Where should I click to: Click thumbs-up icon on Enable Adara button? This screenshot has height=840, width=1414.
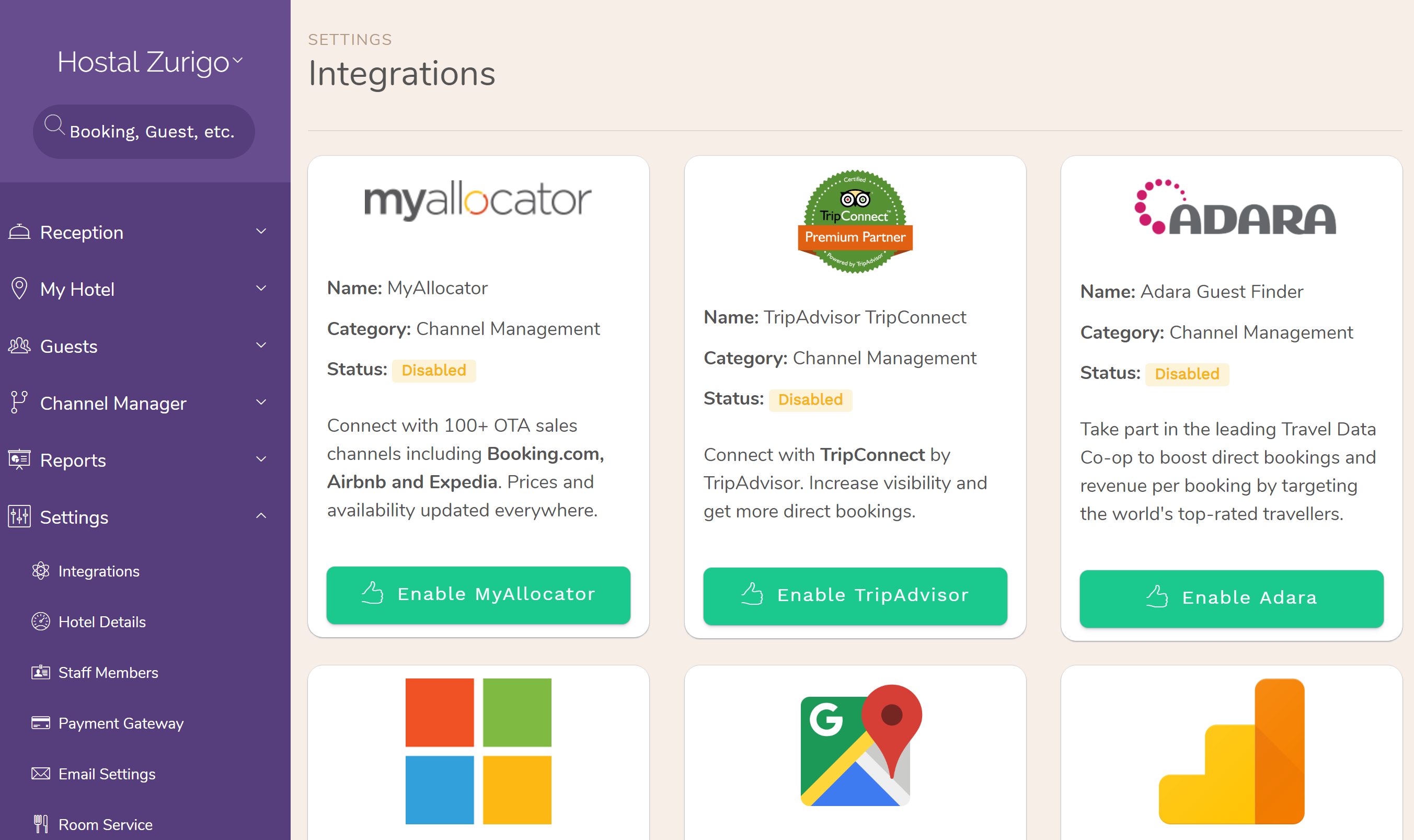point(1157,596)
